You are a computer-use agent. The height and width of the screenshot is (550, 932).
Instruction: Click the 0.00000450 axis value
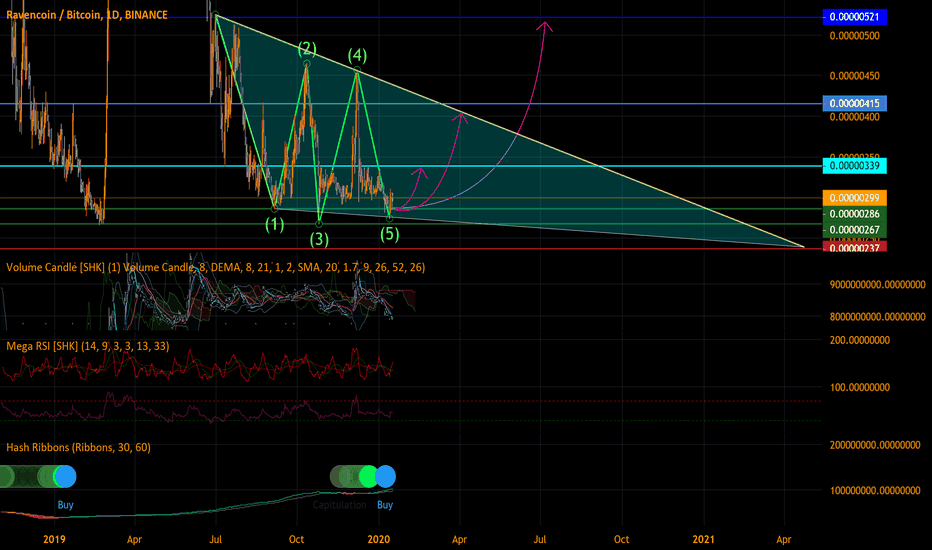854,76
